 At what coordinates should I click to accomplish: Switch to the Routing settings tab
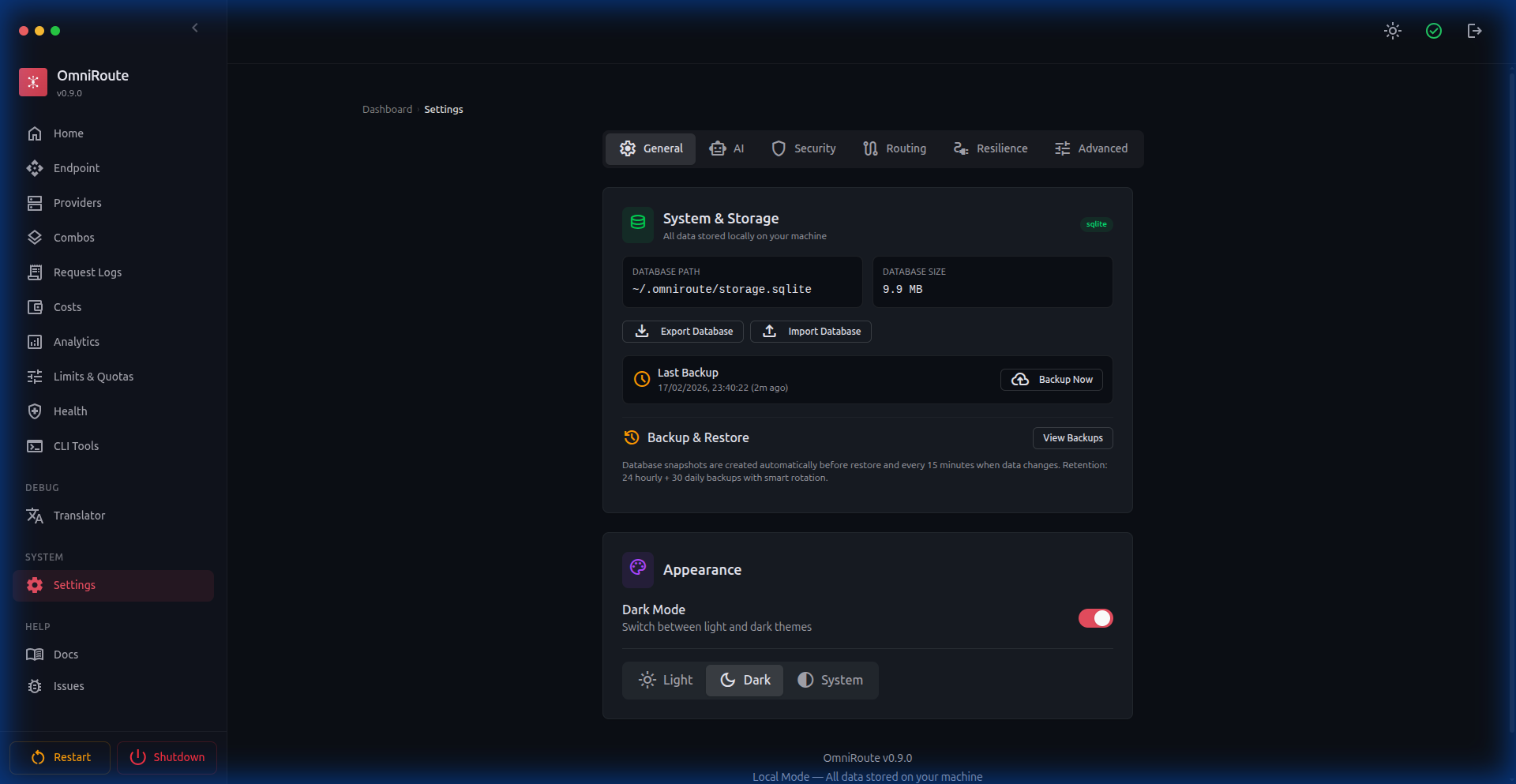coord(895,148)
